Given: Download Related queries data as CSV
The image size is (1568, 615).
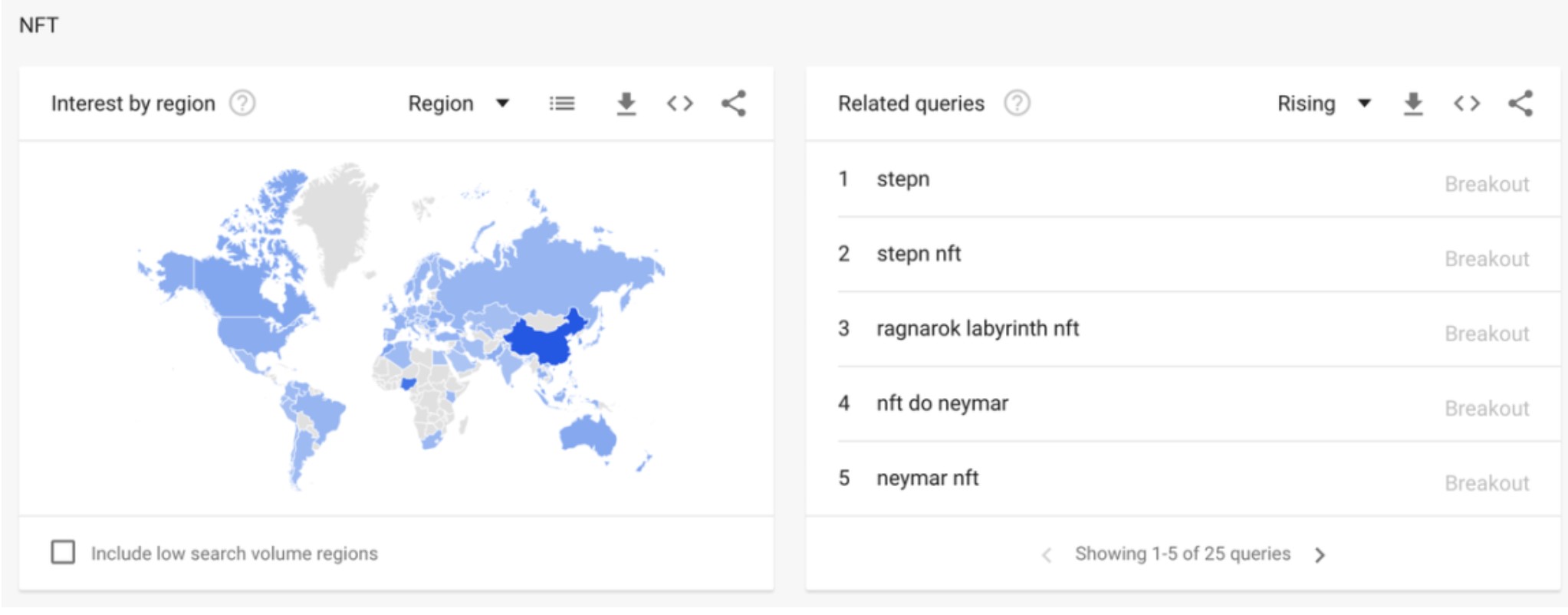Looking at the screenshot, I should (1413, 104).
